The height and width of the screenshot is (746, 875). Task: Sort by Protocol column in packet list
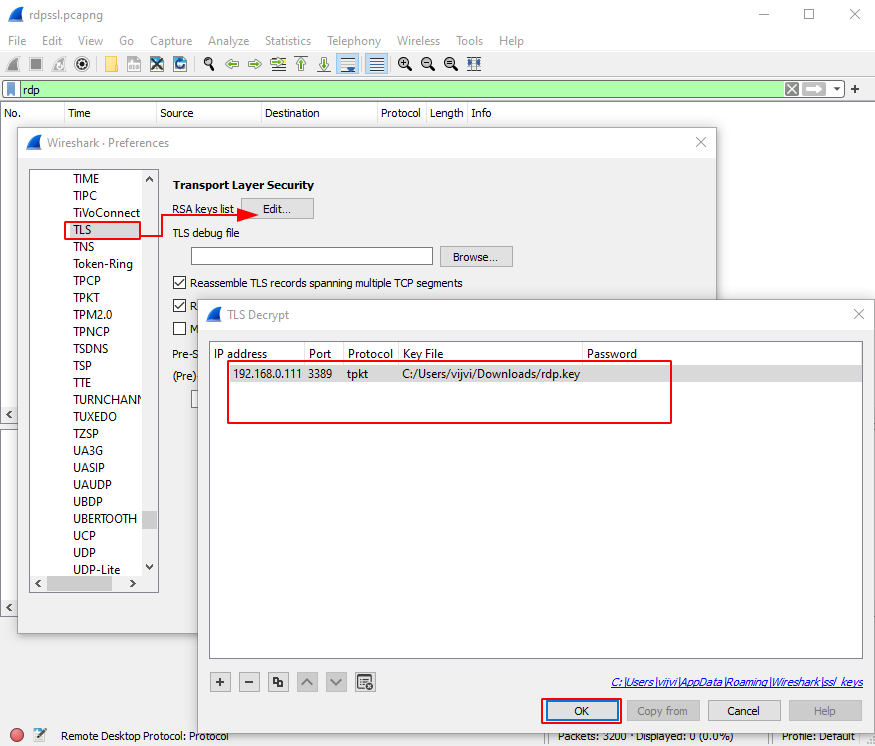point(401,113)
